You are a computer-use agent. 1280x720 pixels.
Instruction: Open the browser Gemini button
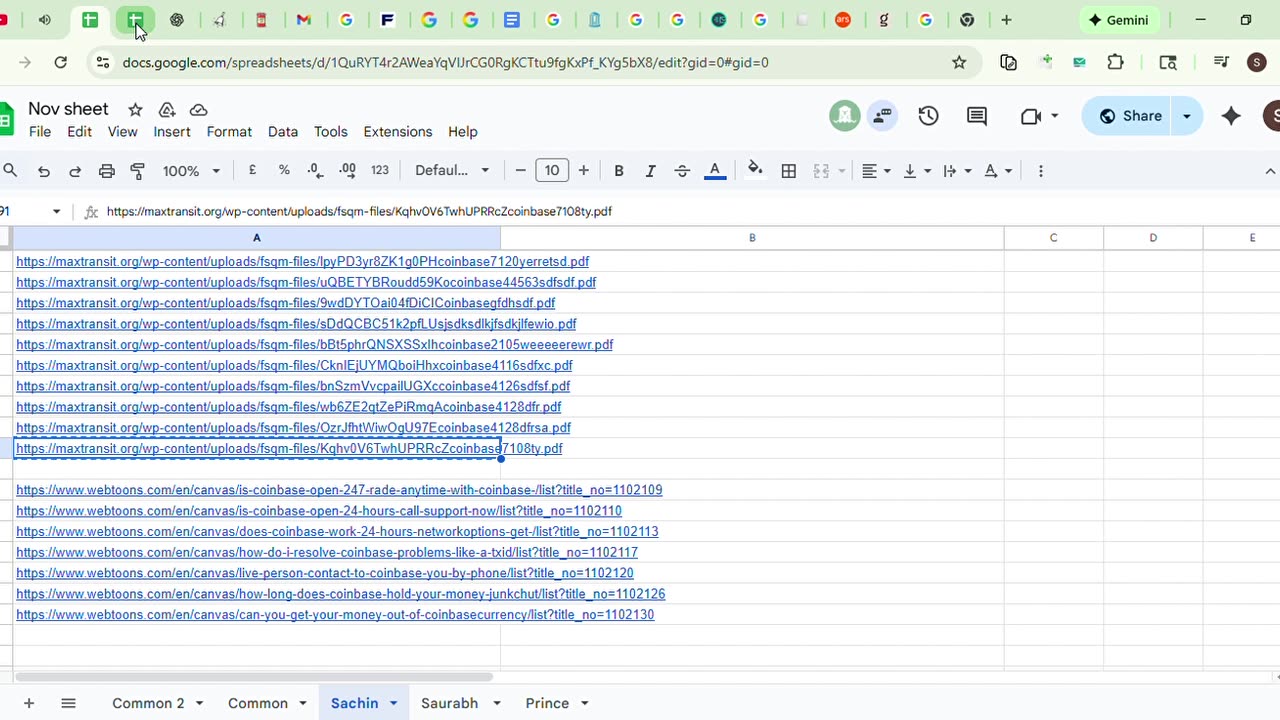point(1118,20)
